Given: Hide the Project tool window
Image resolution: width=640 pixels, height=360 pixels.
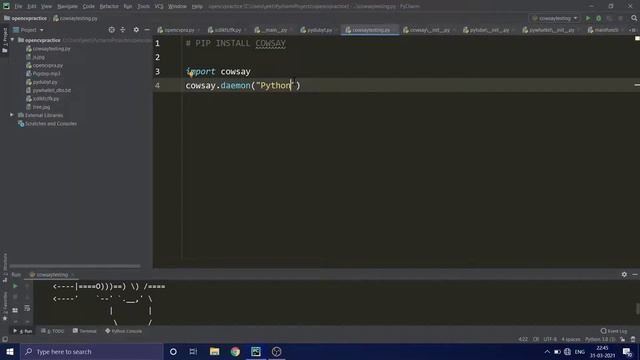Looking at the screenshot, I should point(147,30).
